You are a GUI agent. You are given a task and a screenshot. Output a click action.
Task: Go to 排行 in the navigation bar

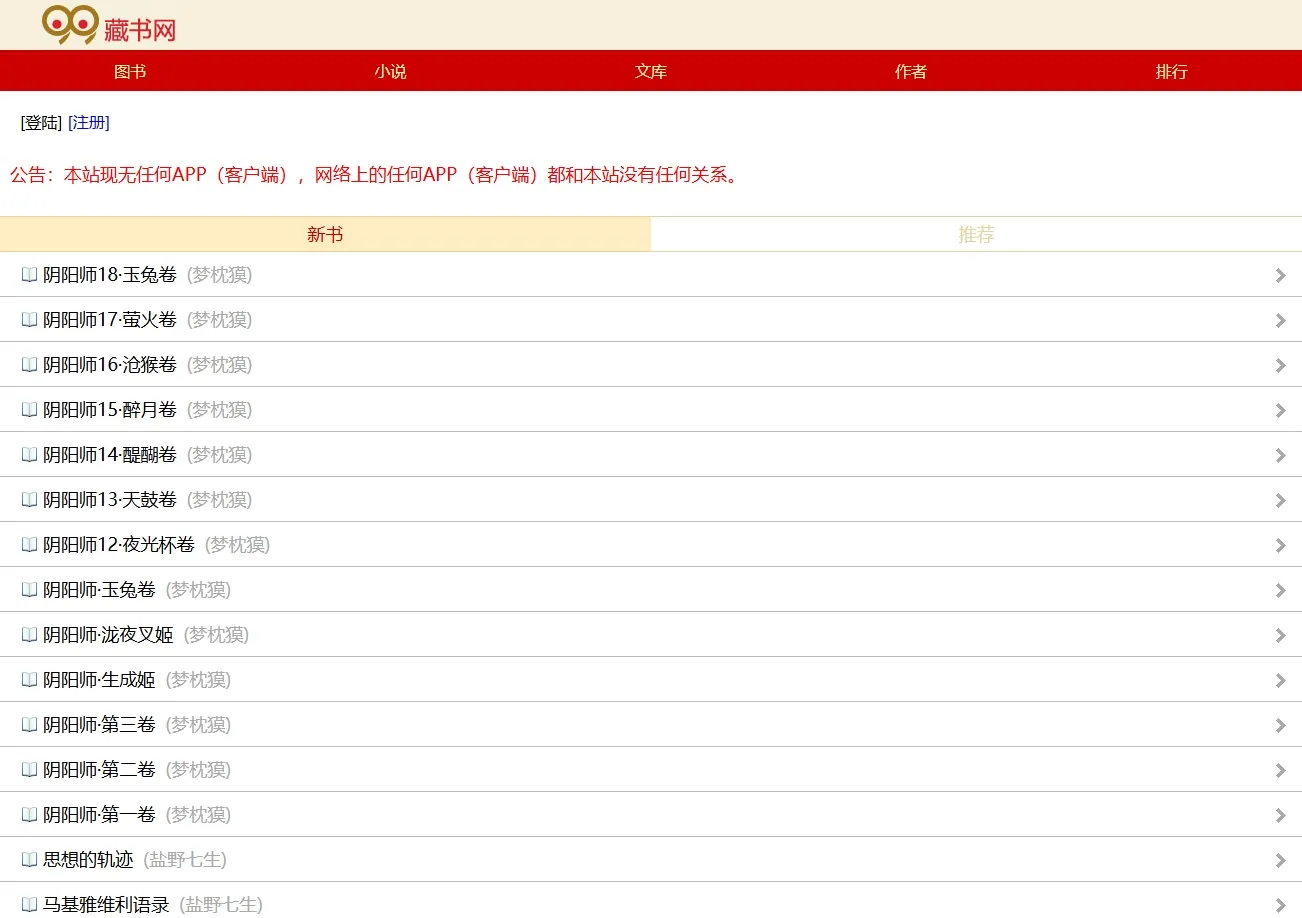[x=1171, y=72]
